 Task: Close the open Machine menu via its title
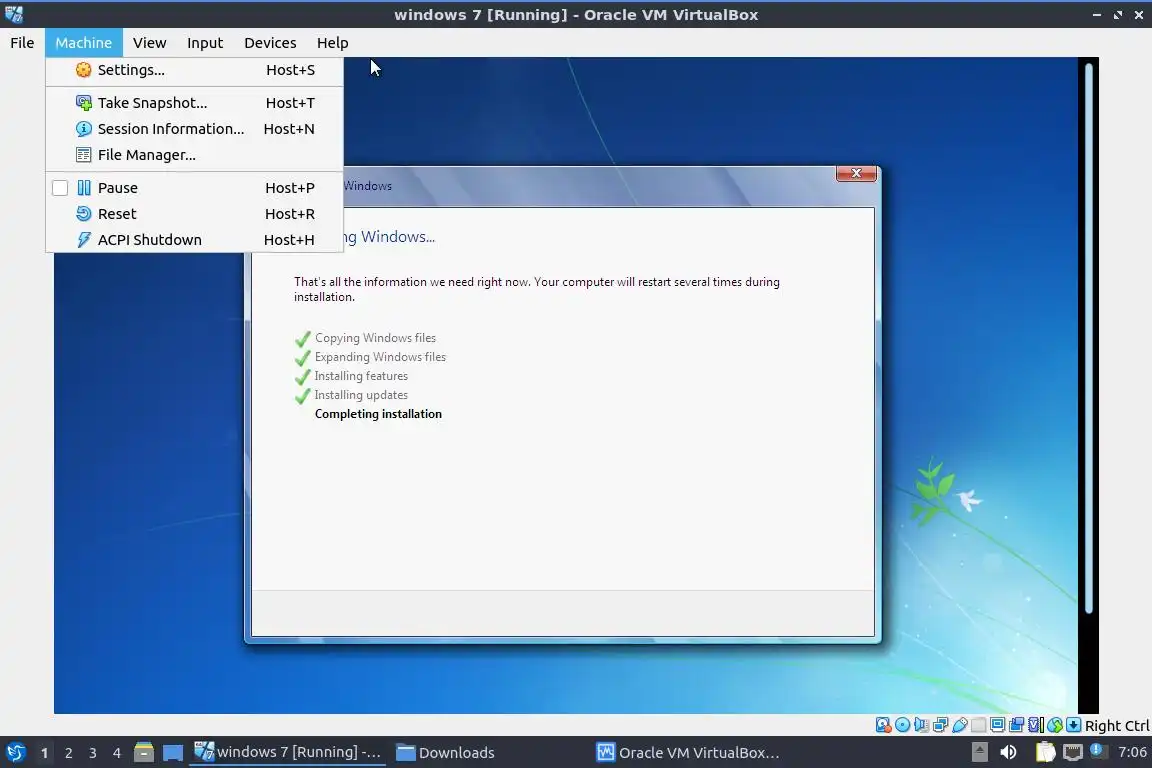coord(84,43)
